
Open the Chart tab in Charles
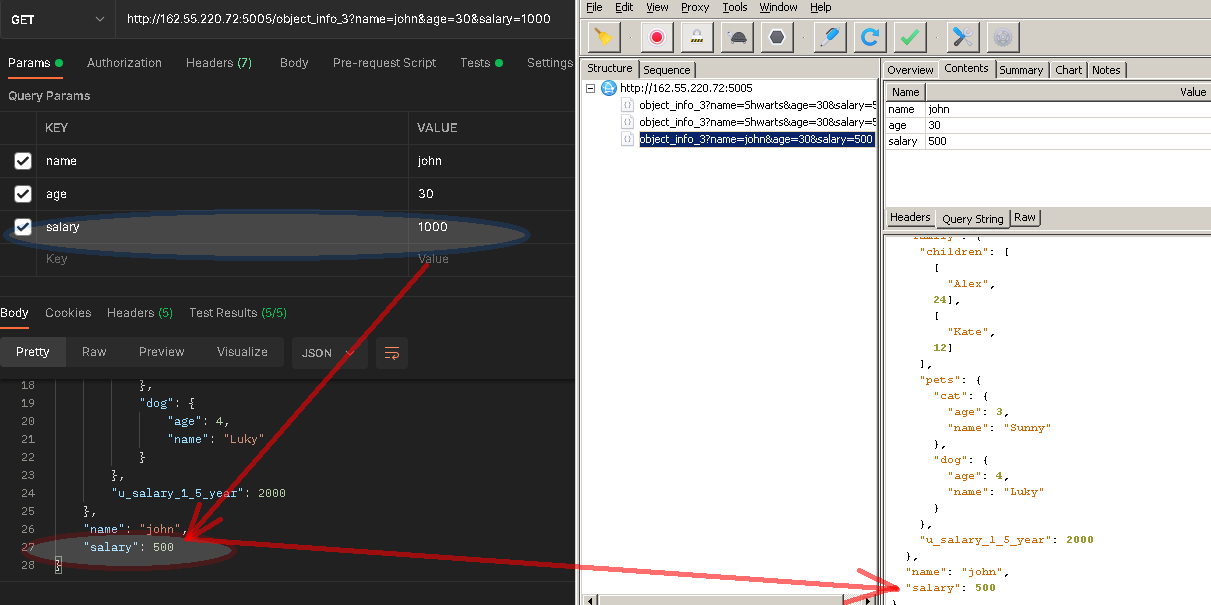1069,70
